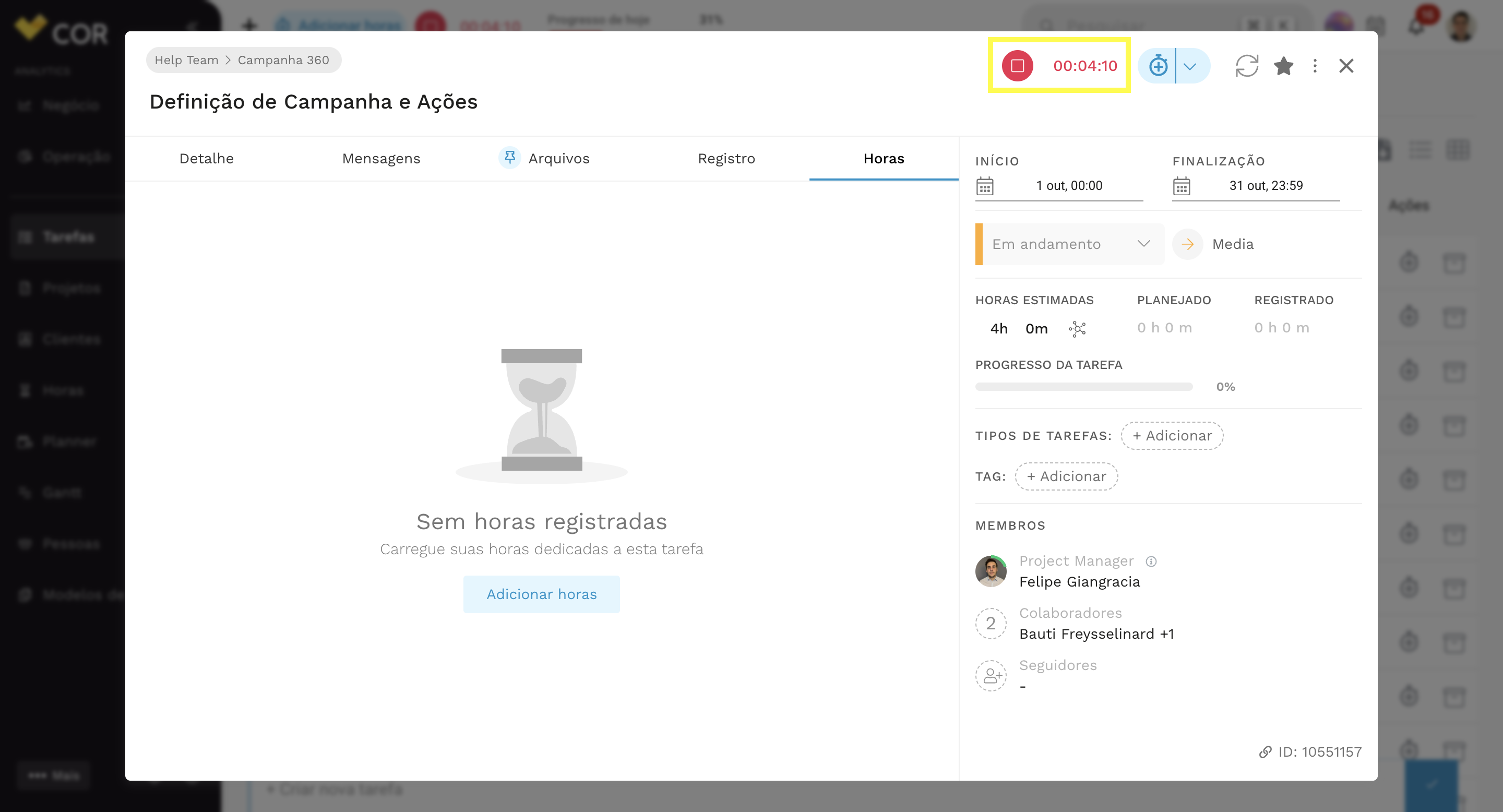Edit the start date 1 out, 00:00
Image resolution: width=1503 pixels, height=812 pixels.
pos(1069,185)
